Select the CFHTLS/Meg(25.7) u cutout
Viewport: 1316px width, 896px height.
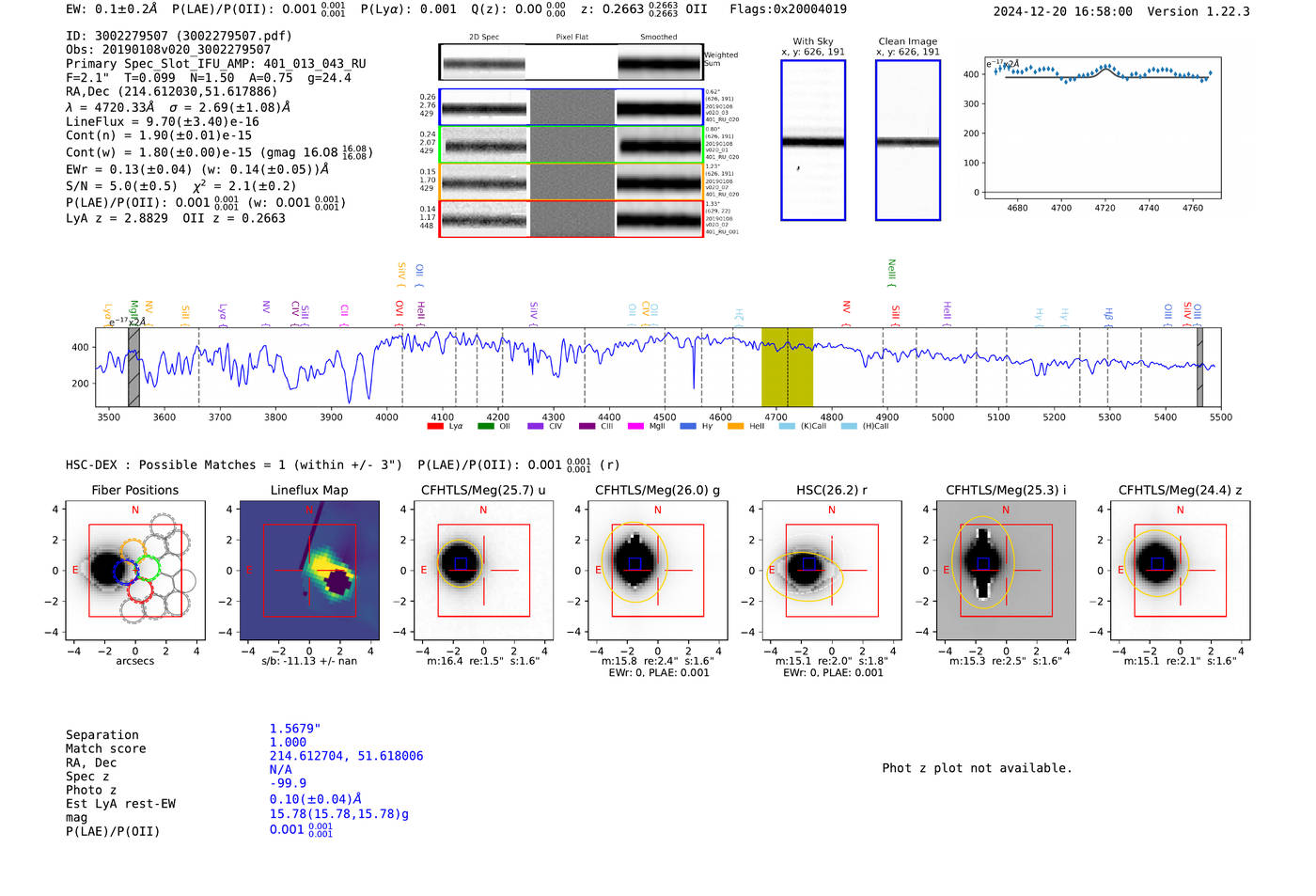pos(483,570)
